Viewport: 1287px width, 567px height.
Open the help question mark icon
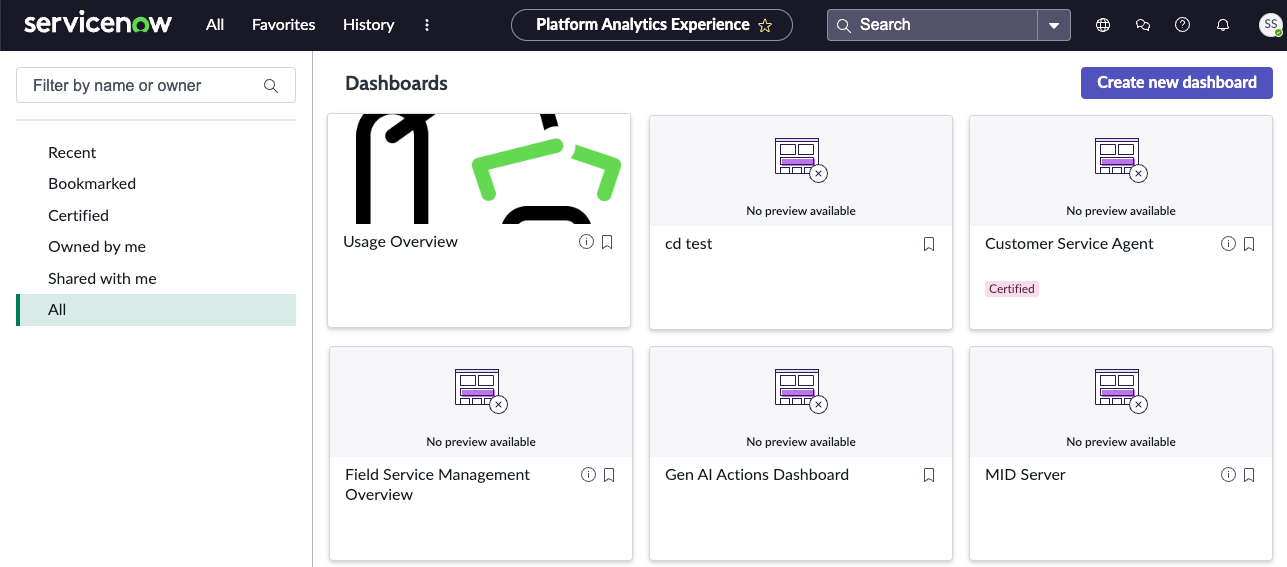click(1183, 25)
